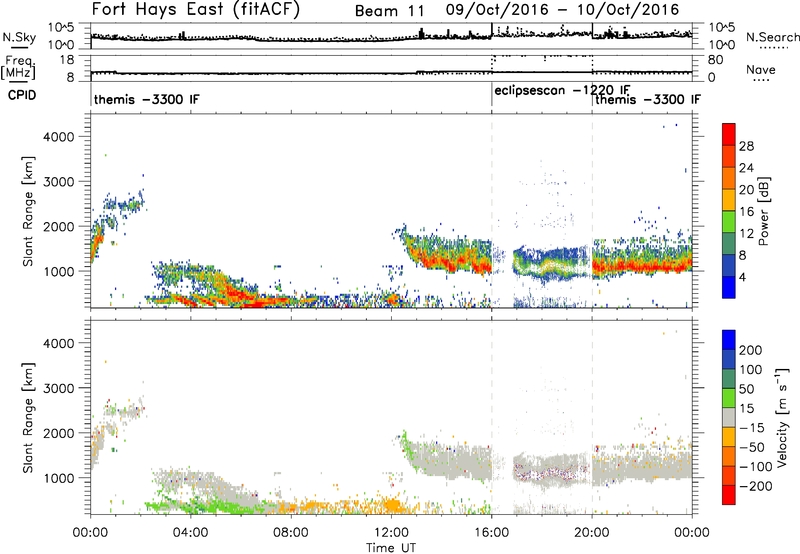Click the "16" tick on the Power colorbar

746,212
